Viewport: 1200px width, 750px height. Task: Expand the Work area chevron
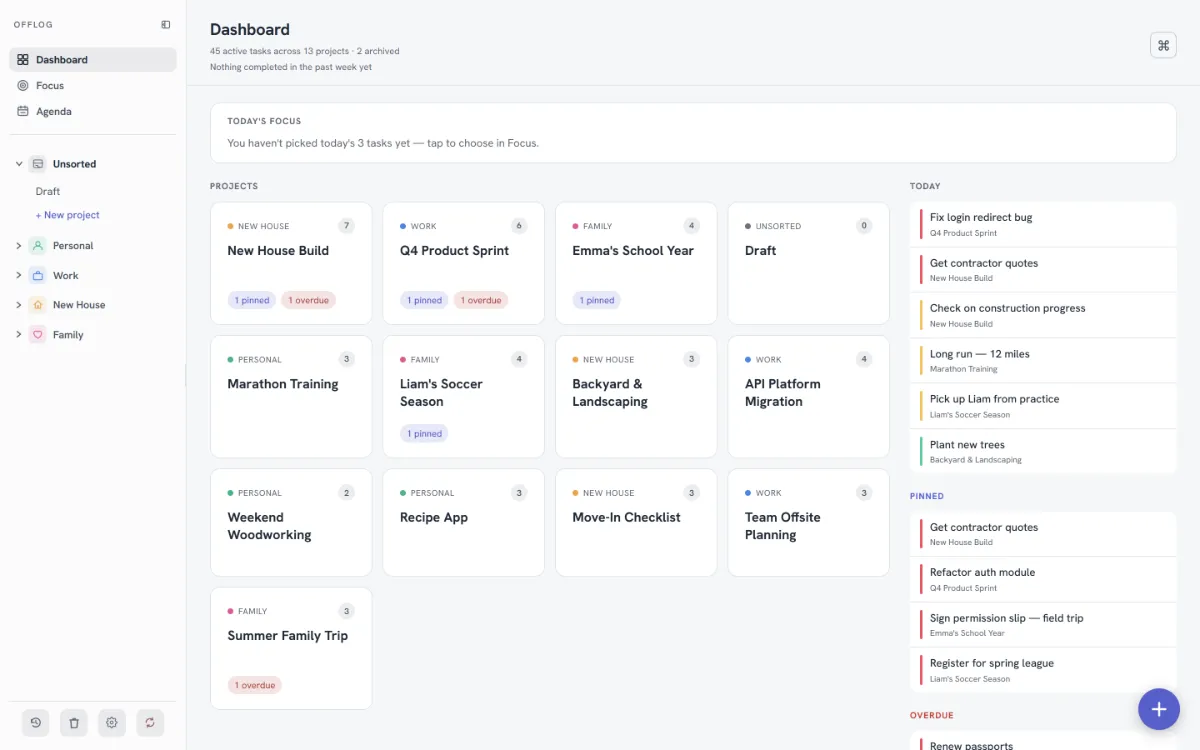pos(19,275)
